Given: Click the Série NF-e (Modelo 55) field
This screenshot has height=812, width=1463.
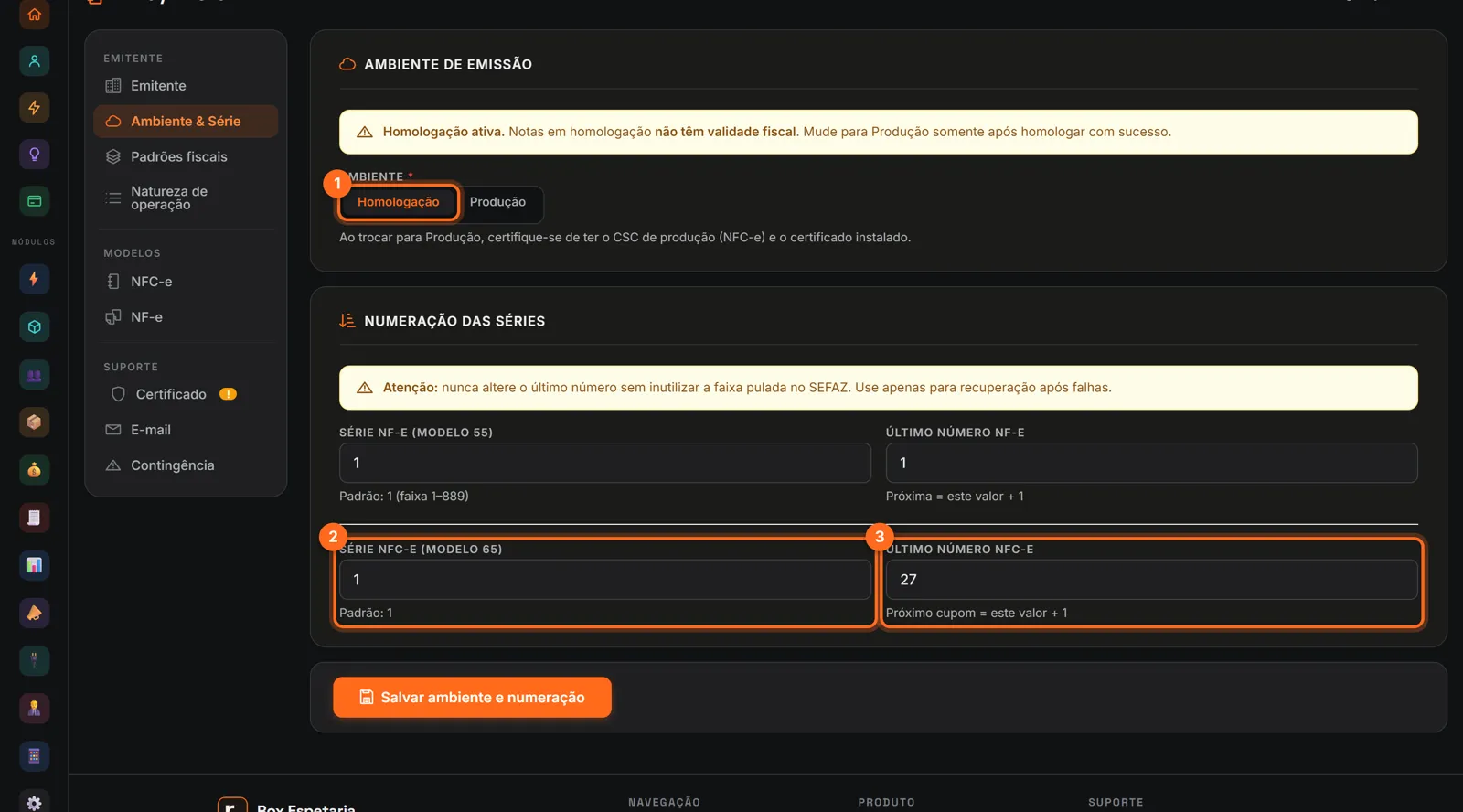Looking at the screenshot, I should [604, 463].
